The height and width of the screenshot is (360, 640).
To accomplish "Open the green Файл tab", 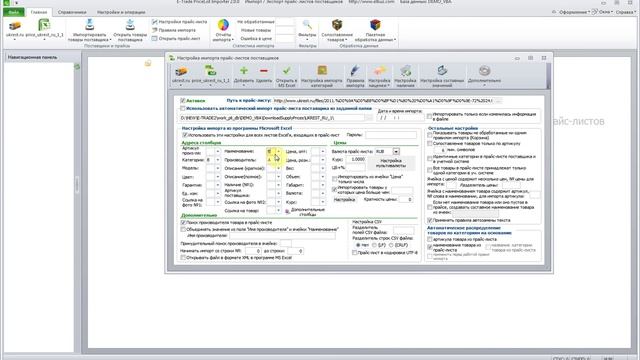I will click(13, 12).
